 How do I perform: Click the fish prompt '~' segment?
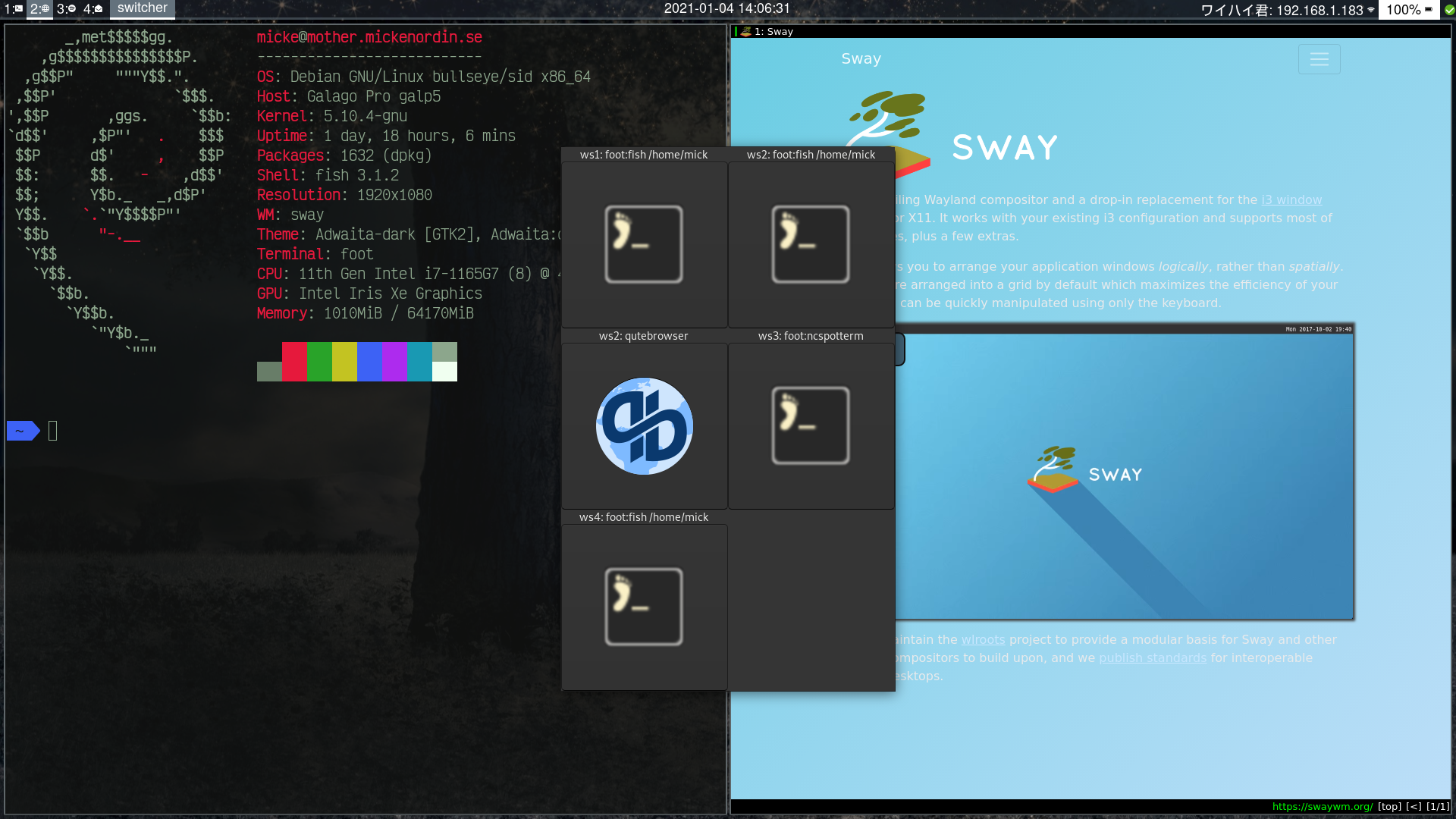(23, 431)
